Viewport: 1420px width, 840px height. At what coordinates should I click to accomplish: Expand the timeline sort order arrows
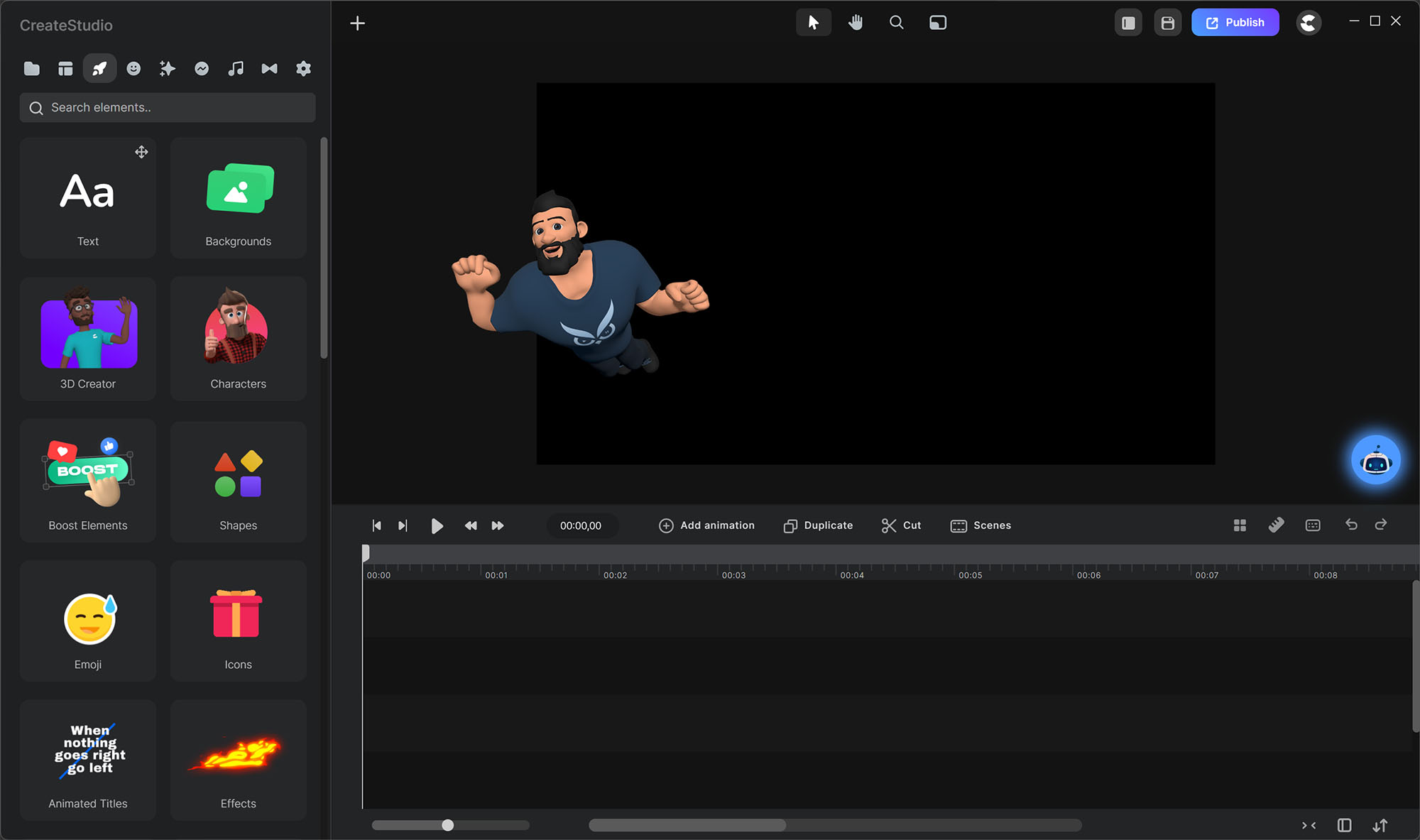1380,825
